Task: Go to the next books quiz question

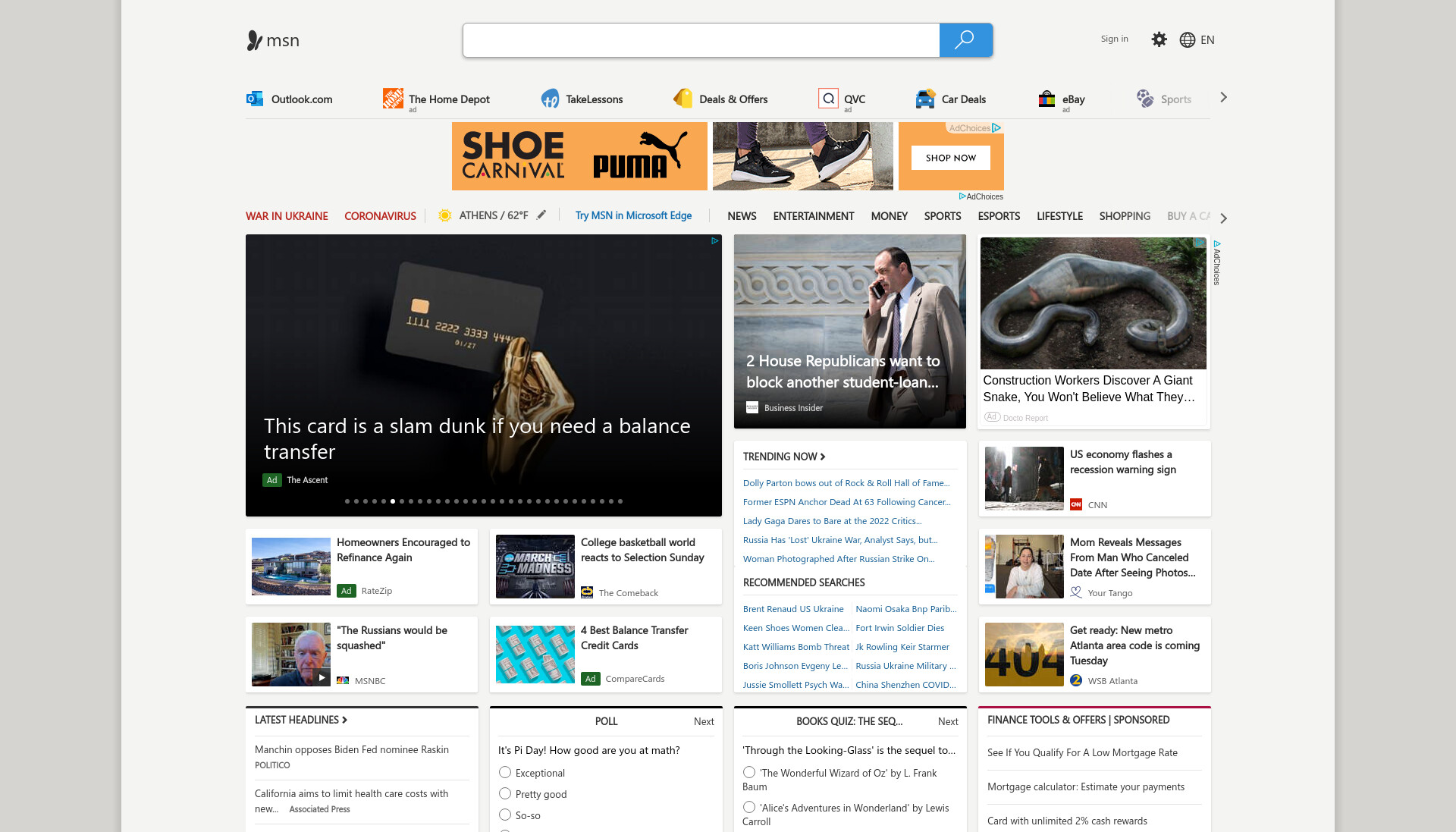Action: pyautogui.click(x=948, y=721)
